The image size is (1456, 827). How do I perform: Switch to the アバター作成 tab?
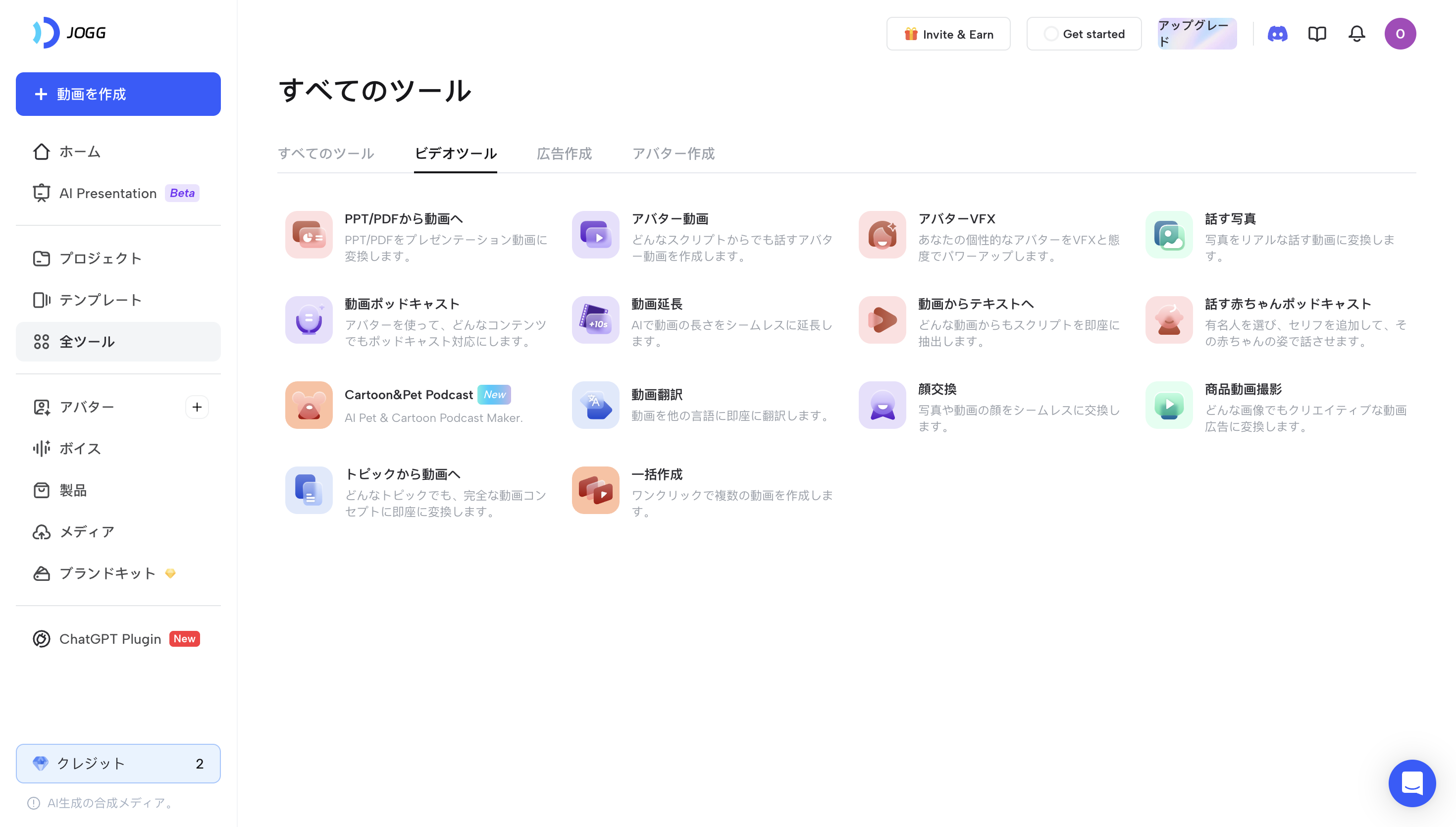673,154
